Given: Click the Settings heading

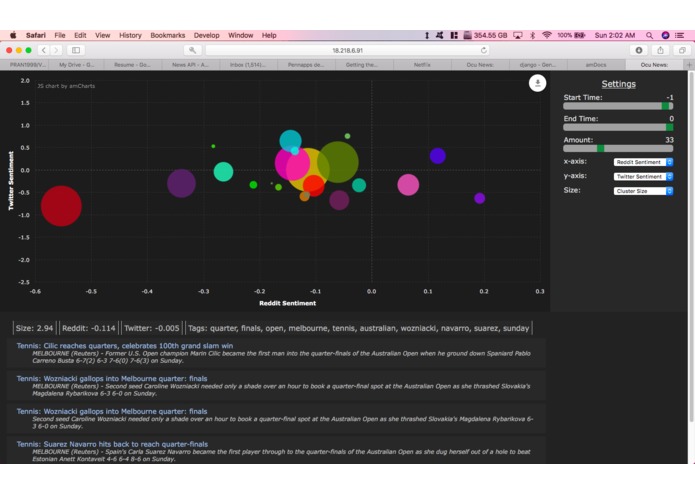Looking at the screenshot, I should point(618,84).
